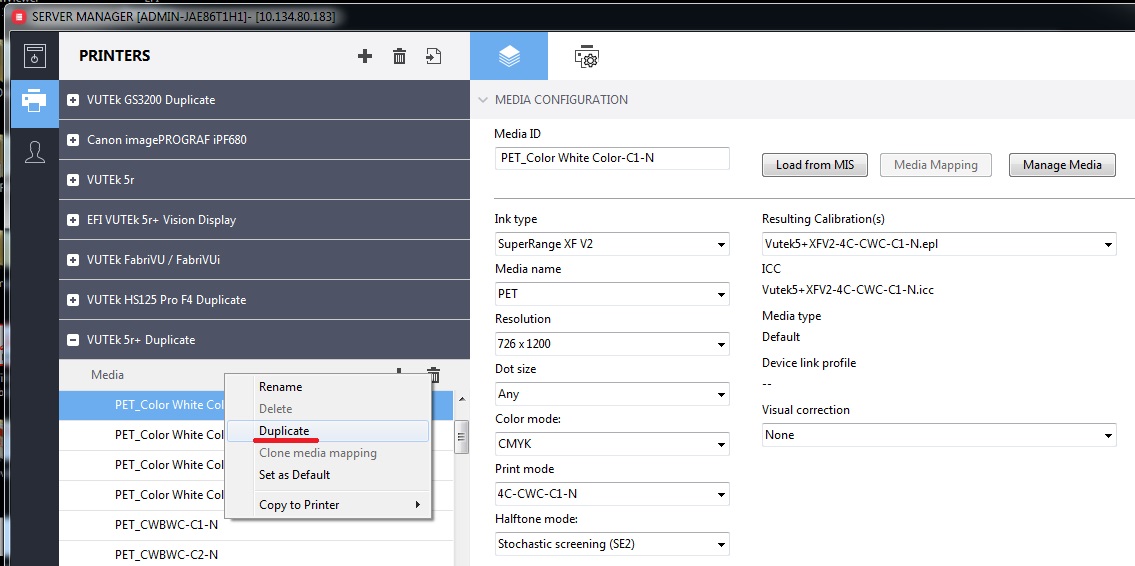Viewport: 1135px width, 566px height.
Task: Open the Ink type dropdown
Action: click(611, 244)
